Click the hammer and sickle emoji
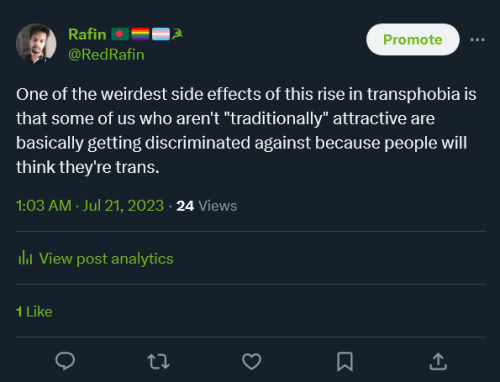This screenshot has height=382, width=500. [177, 34]
